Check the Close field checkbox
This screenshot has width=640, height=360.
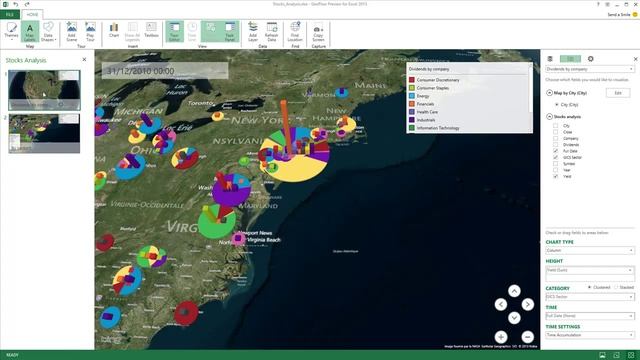(556, 132)
